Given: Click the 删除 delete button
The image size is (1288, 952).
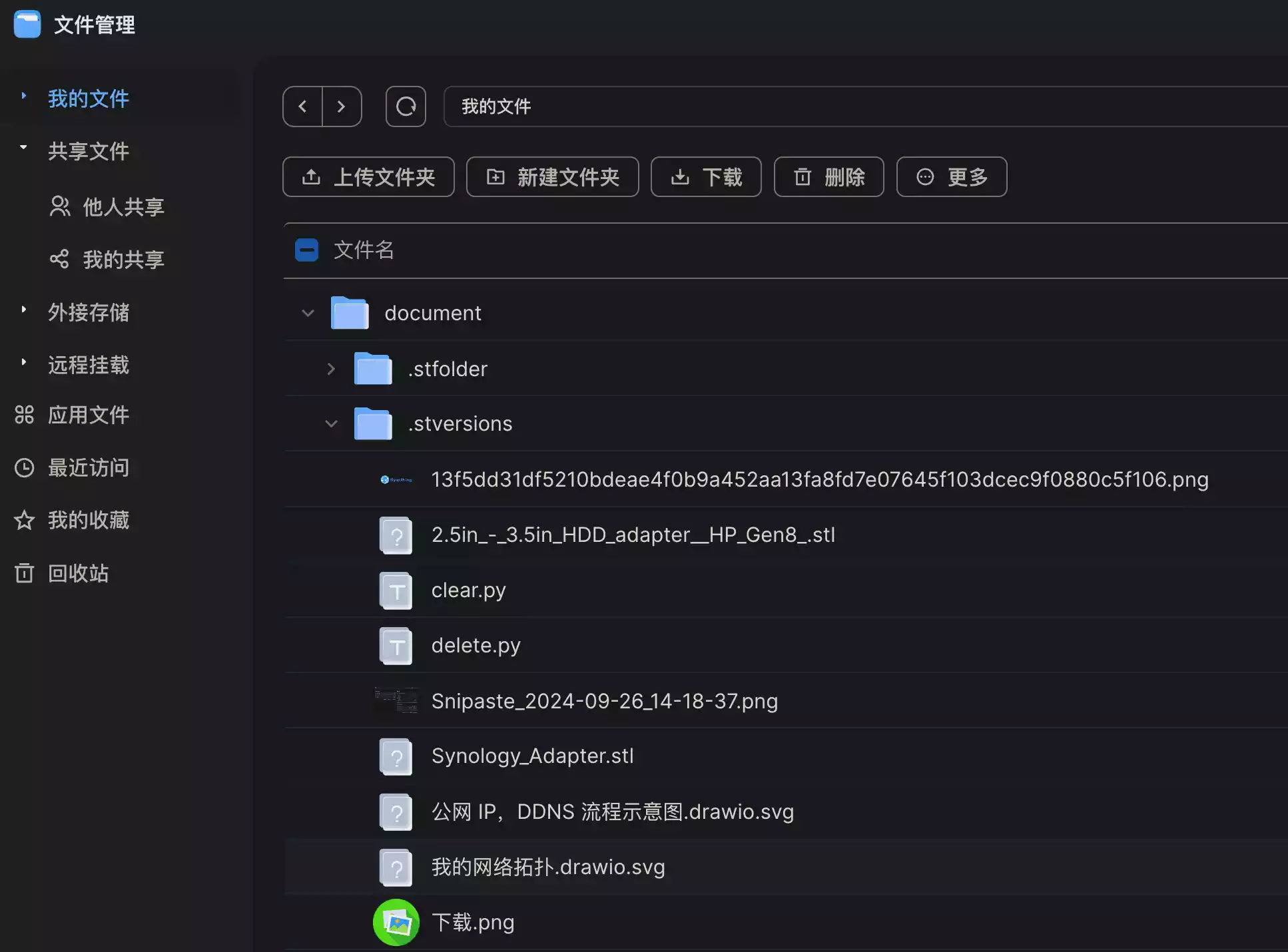Looking at the screenshot, I should [828, 177].
